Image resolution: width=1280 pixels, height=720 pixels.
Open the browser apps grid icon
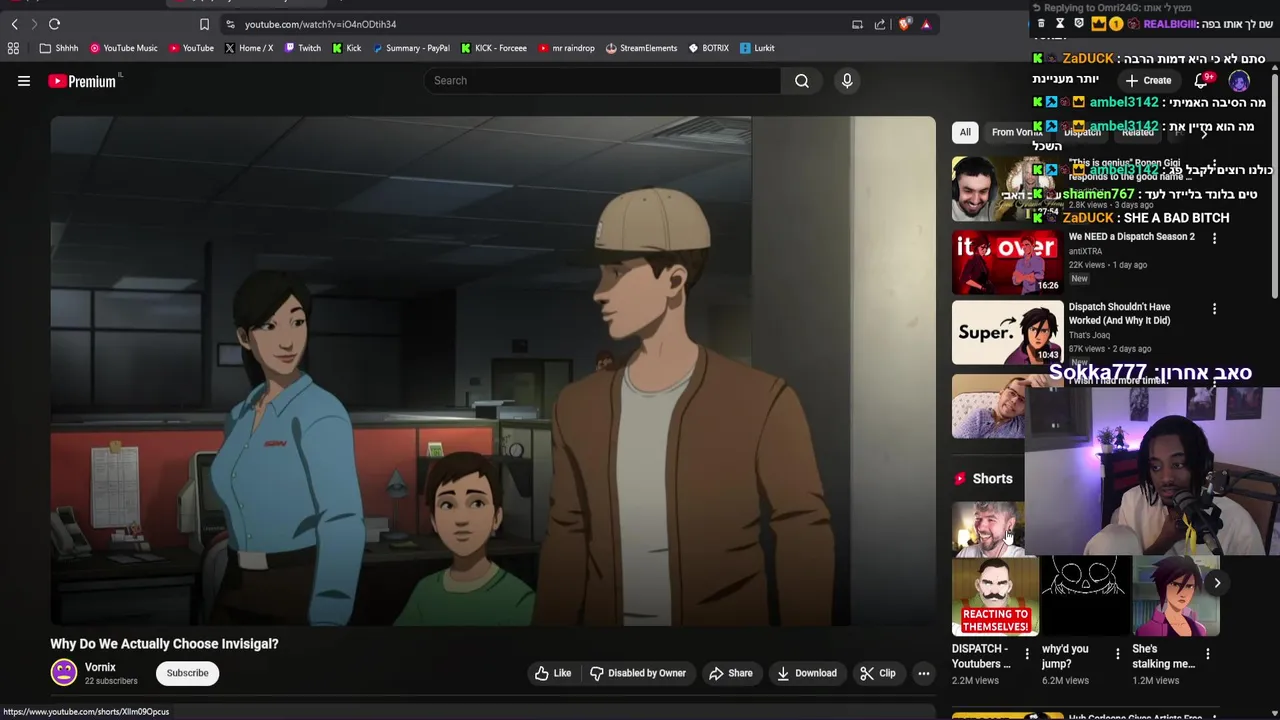[13, 48]
